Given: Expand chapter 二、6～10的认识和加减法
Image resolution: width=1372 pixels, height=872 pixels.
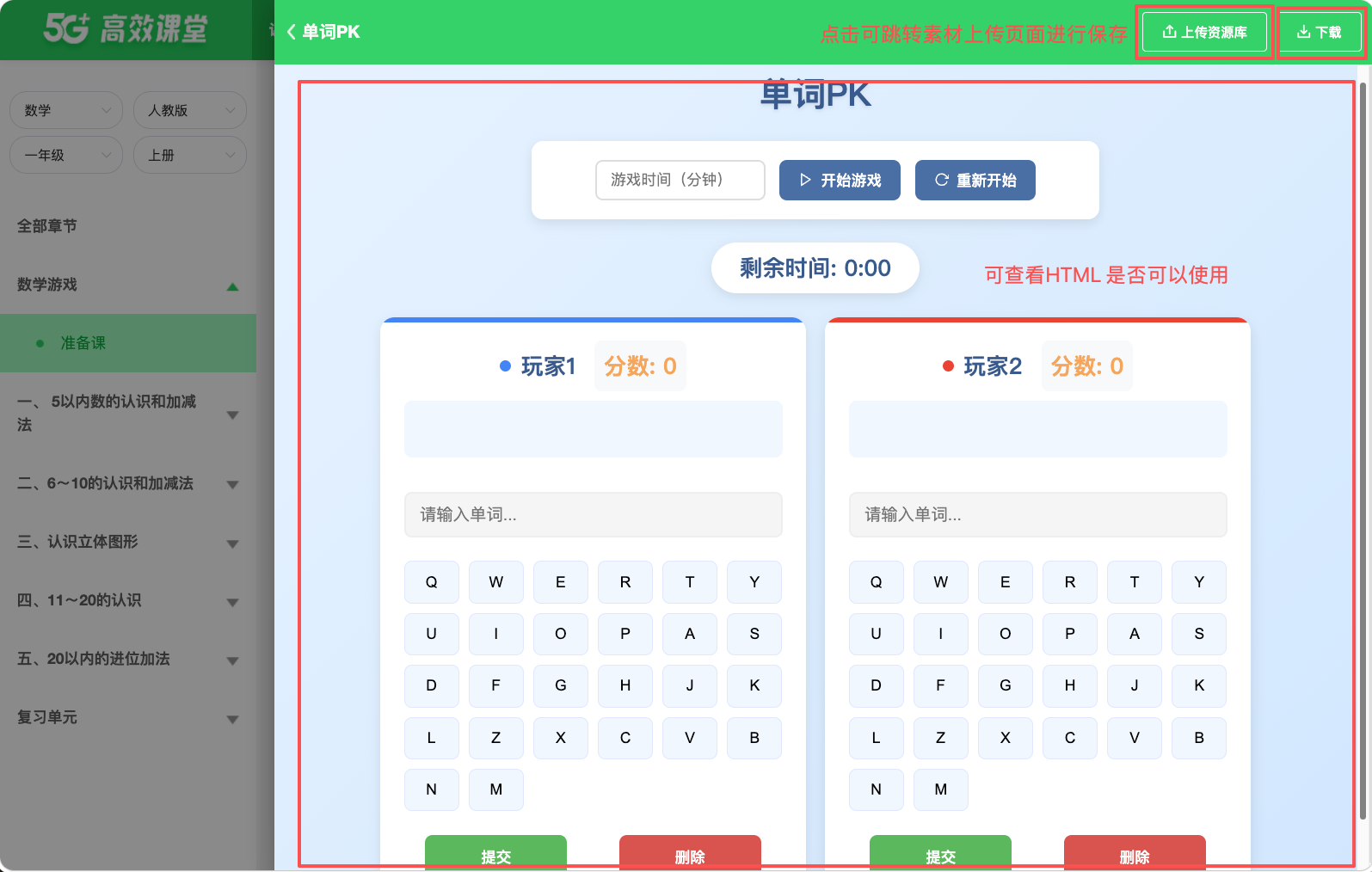Looking at the screenshot, I should pyautogui.click(x=232, y=485).
